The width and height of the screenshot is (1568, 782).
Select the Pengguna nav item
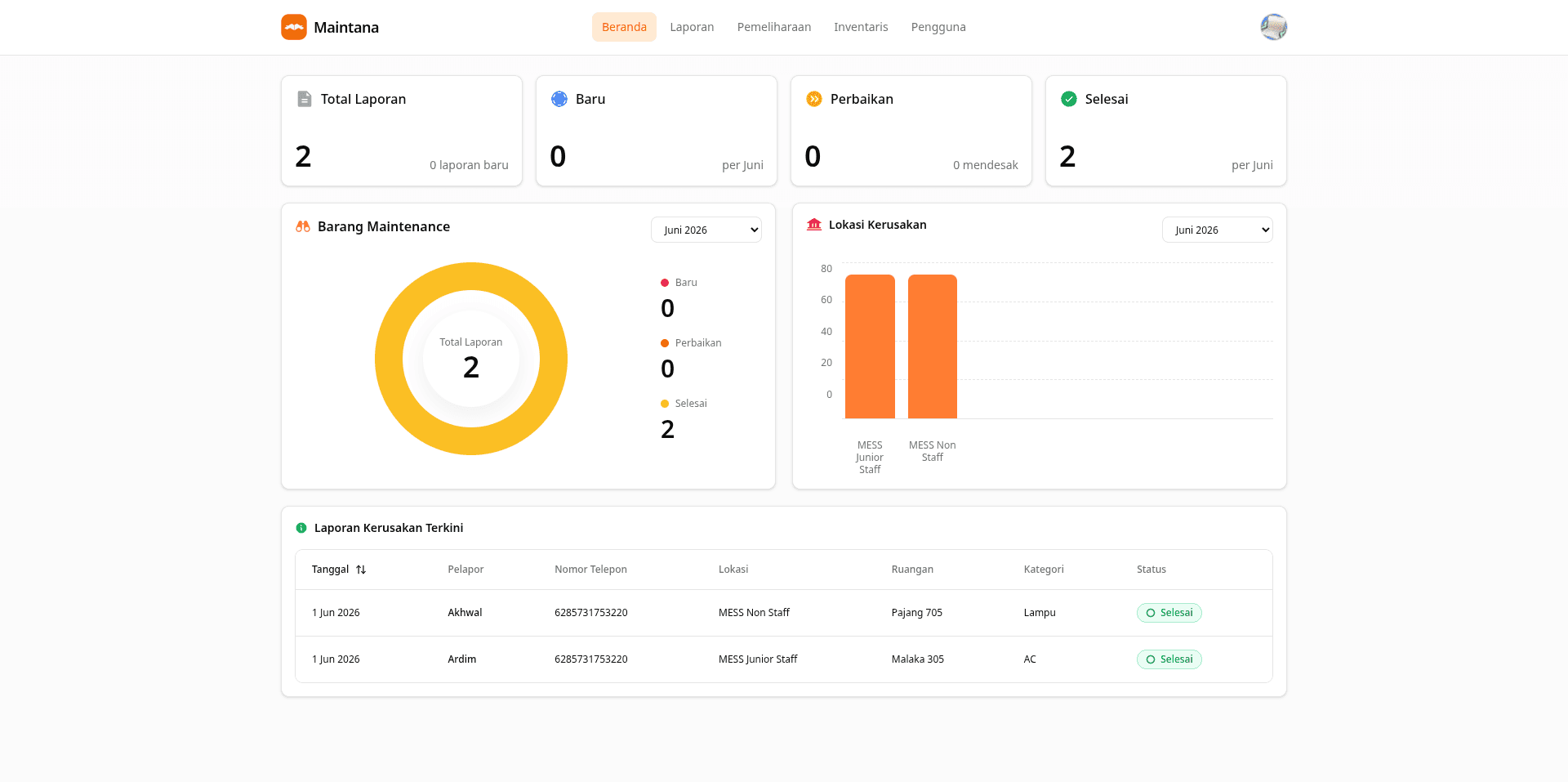(938, 27)
